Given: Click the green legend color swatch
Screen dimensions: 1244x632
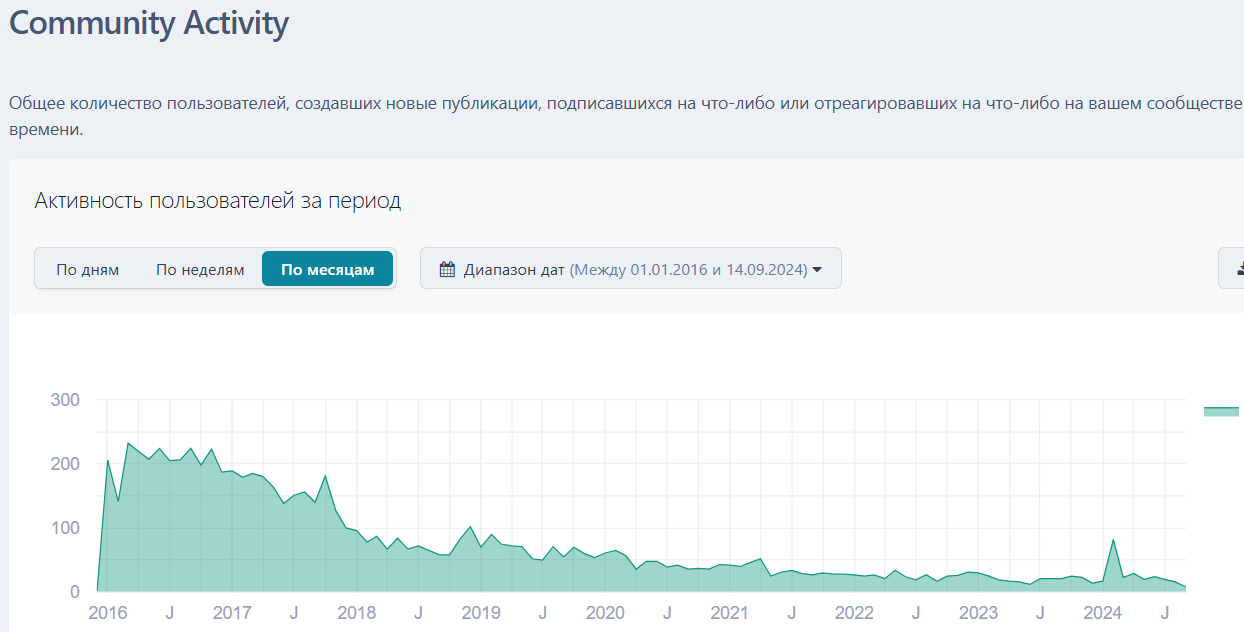Looking at the screenshot, I should coord(1221,411).
